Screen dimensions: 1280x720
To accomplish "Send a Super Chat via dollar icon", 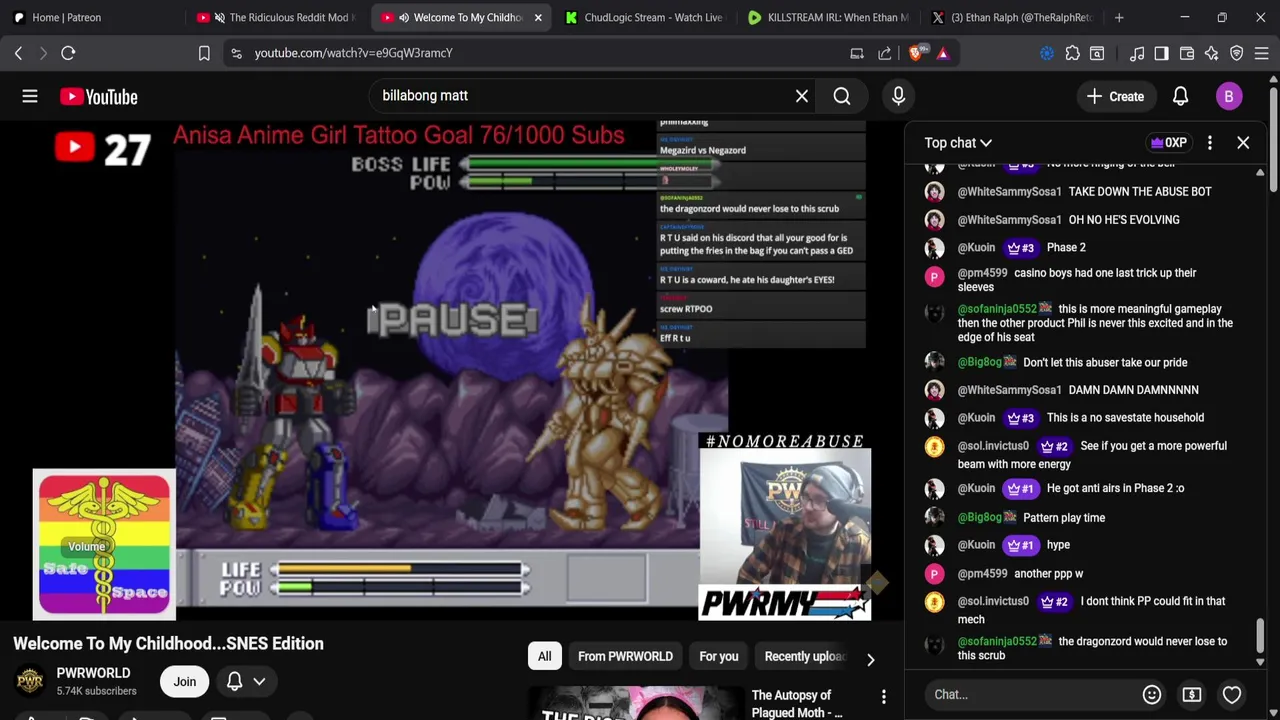I will [1192, 694].
